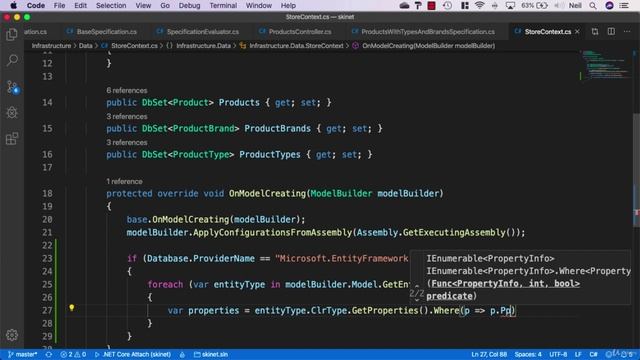Image resolution: width=640 pixels, height=360 pixels.
Task: Change file encoding UTF-8
Action: (x=558, y=354)
